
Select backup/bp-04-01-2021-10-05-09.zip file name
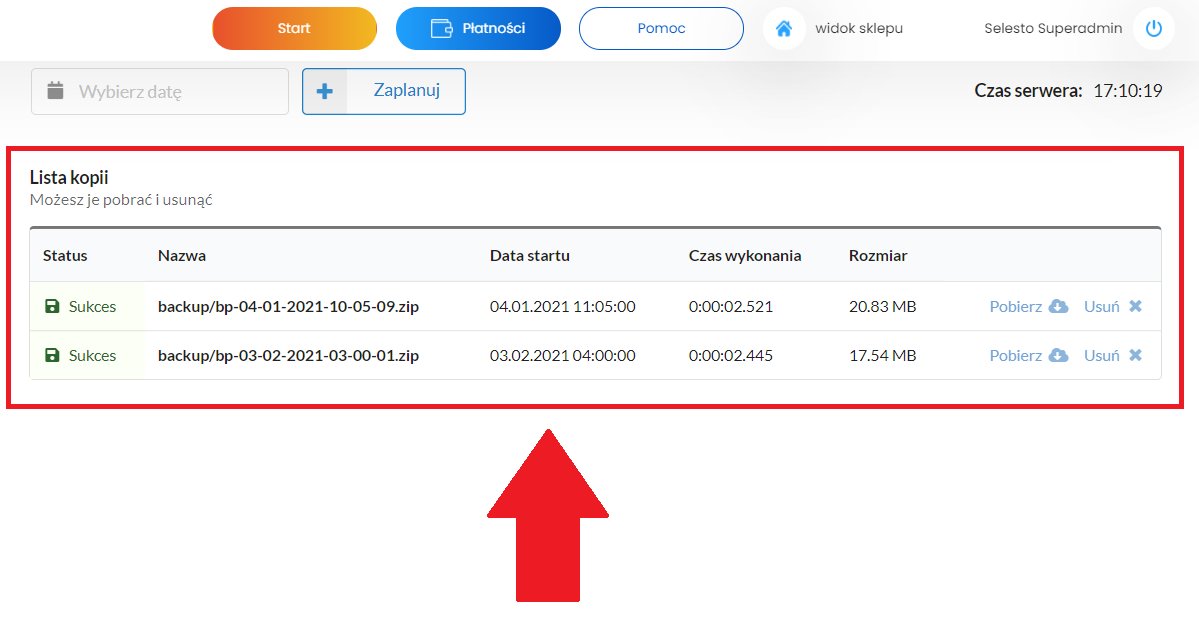[x=288, y=307]
